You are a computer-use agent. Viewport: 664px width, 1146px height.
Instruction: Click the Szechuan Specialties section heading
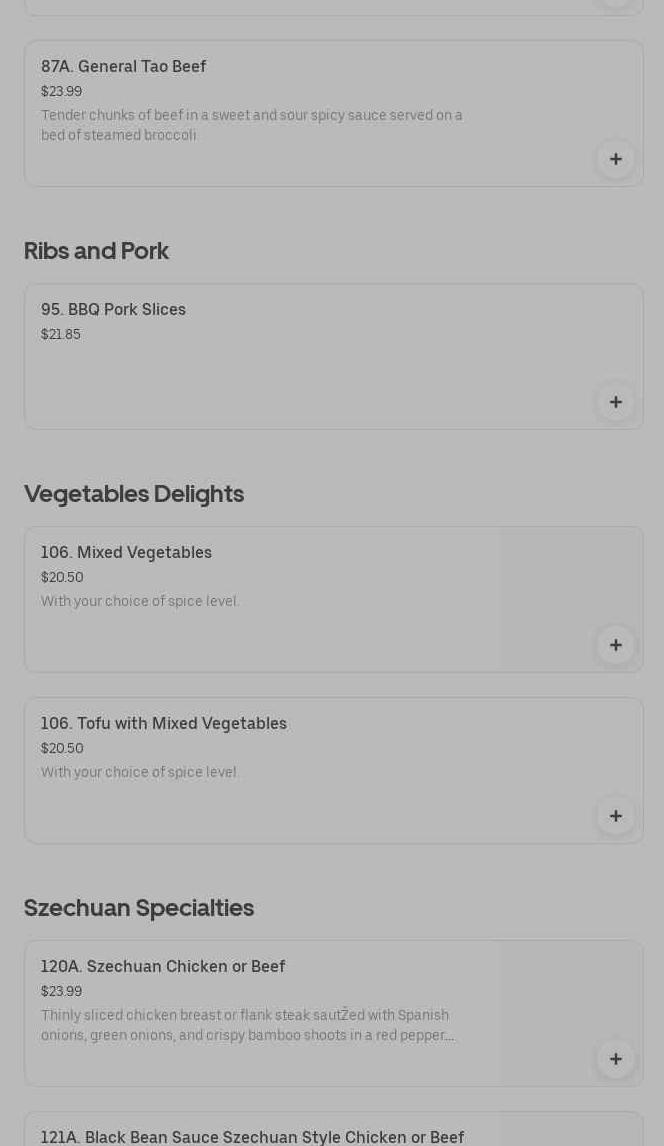(x=139, y=907)
